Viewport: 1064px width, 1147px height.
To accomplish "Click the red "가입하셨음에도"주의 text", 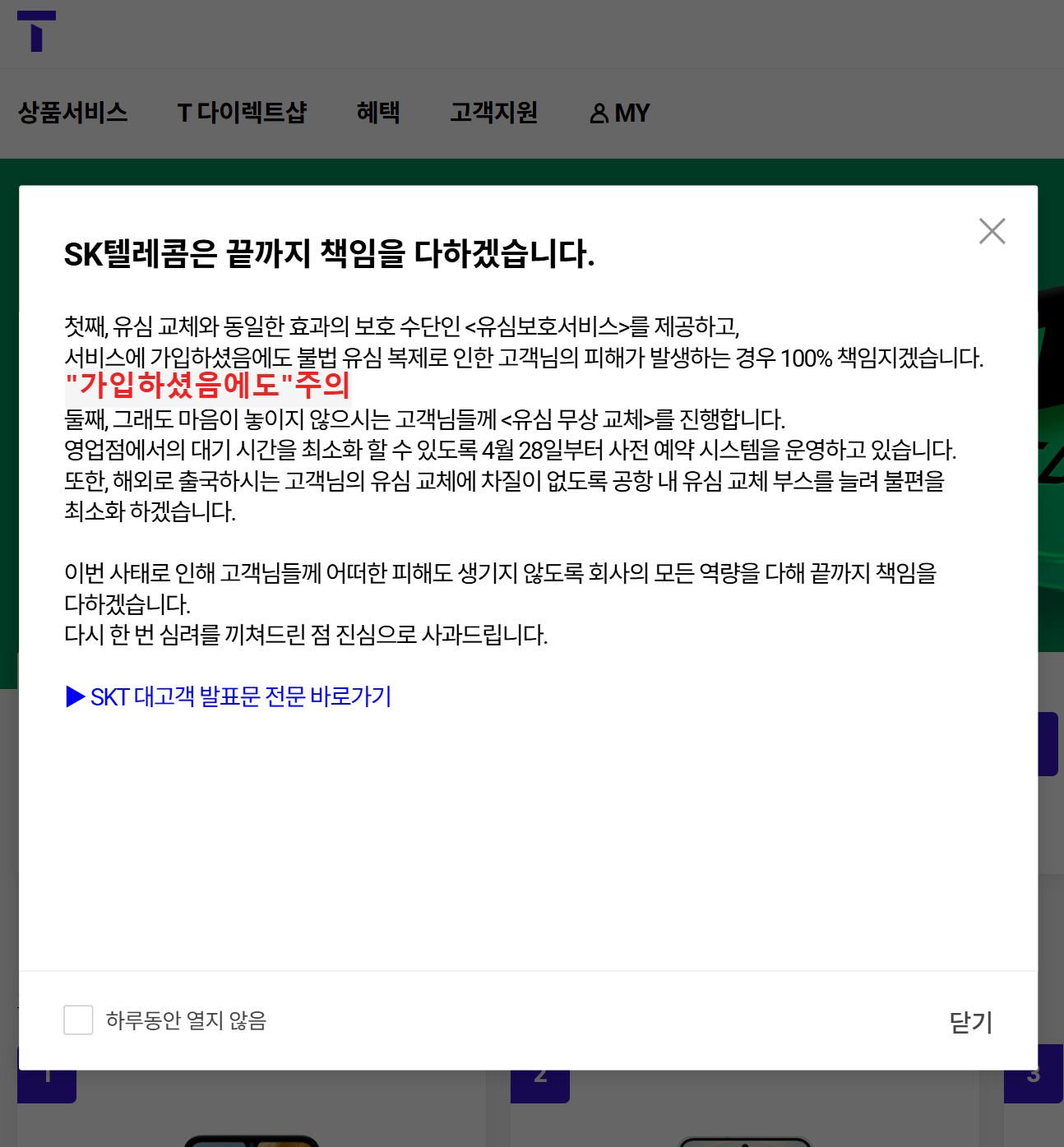I will coord(207,385).
